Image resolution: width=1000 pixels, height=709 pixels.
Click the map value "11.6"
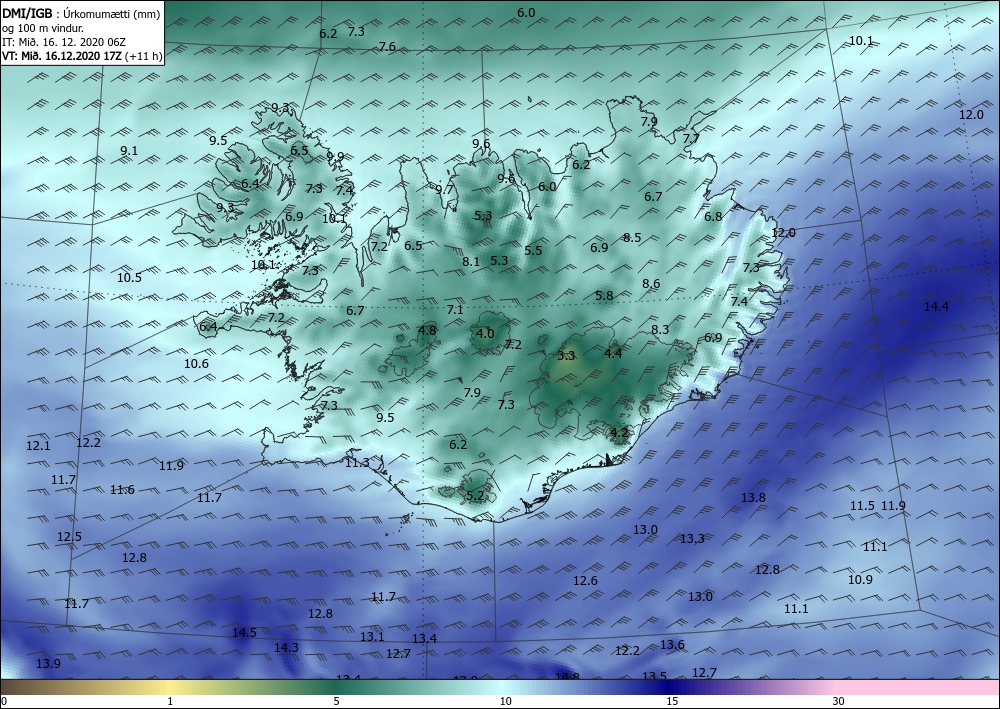(122, 490)
